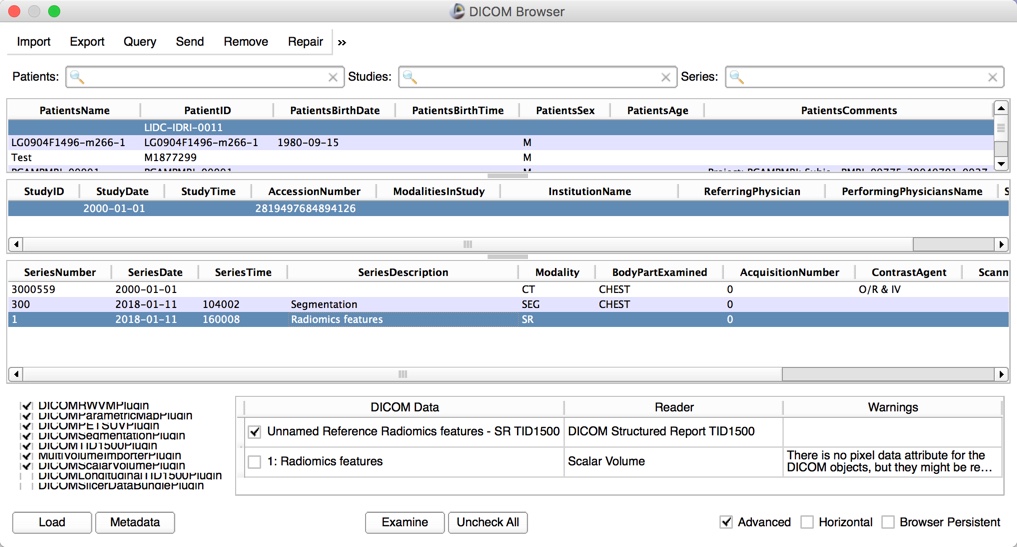Click the no pixel data warning text
Screen dimensions: 1017x547
point(890,461)
